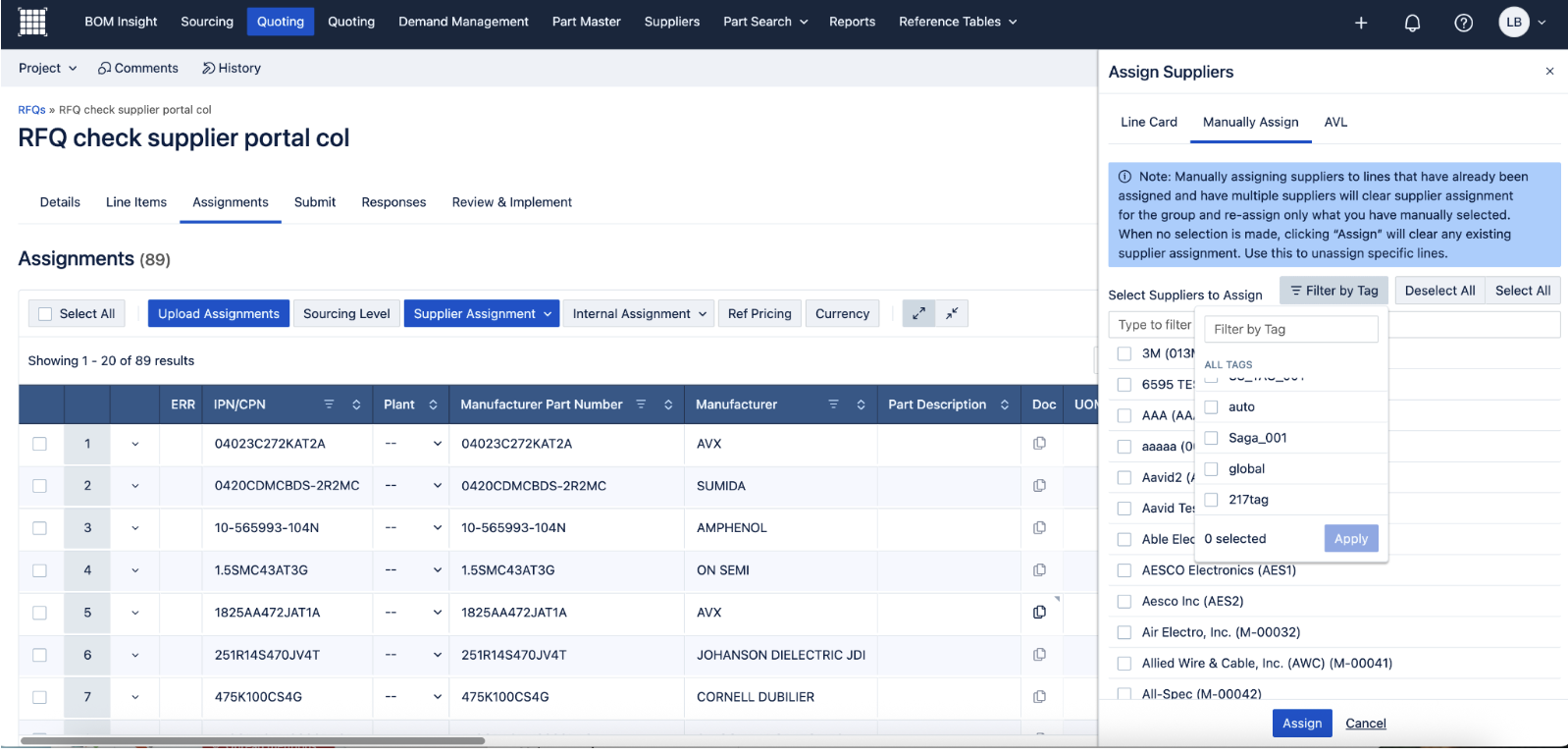Expand row 3 chevron

click(135, 528)
